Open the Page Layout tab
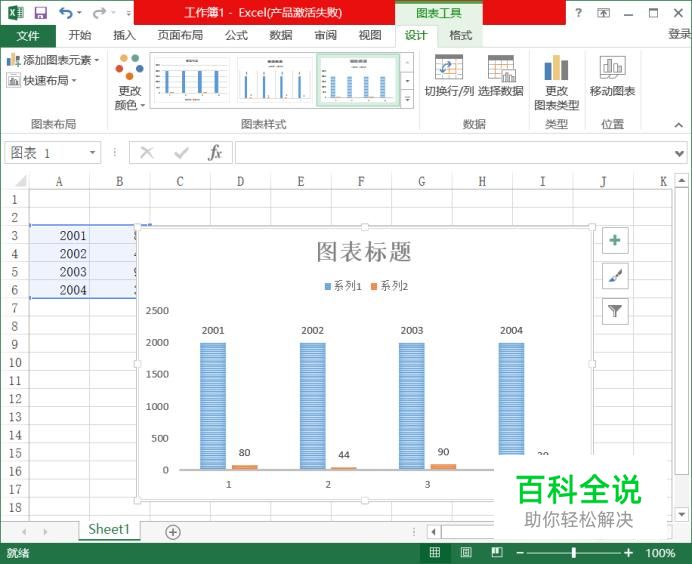Viewport: 692px width, 564px height. [180, 35]
